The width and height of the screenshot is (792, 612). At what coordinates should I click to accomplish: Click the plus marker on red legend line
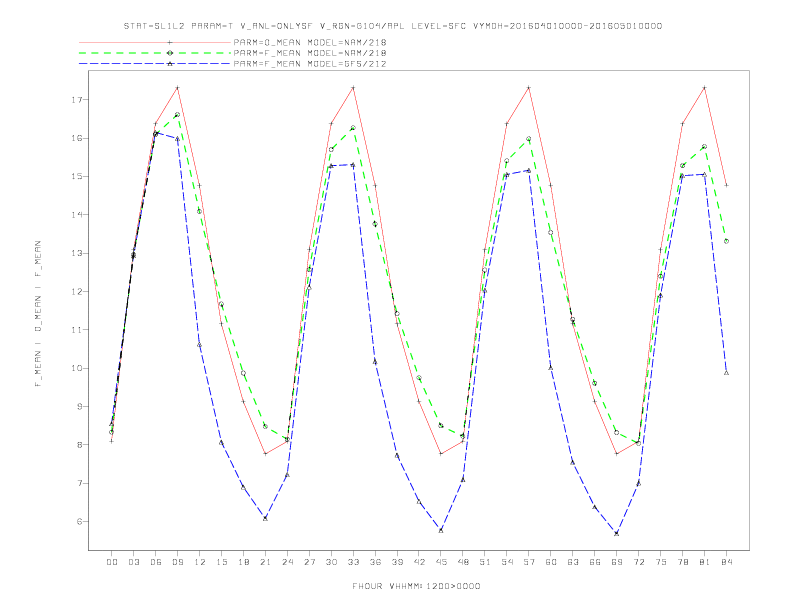point(170,42)
